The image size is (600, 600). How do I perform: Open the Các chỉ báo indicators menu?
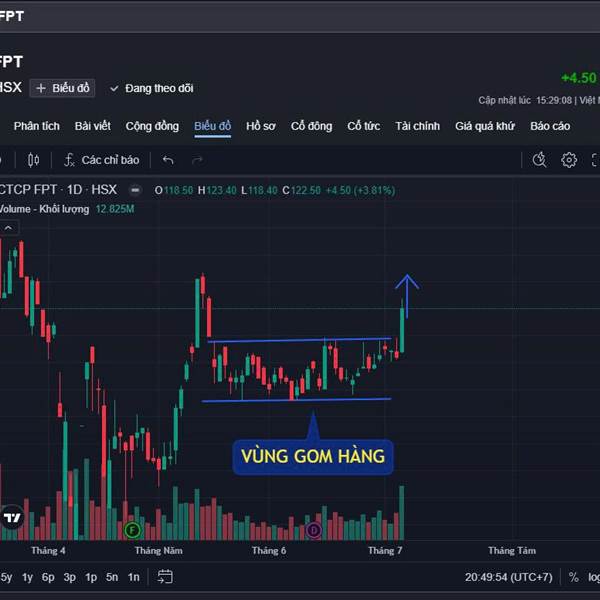point(101,160)
